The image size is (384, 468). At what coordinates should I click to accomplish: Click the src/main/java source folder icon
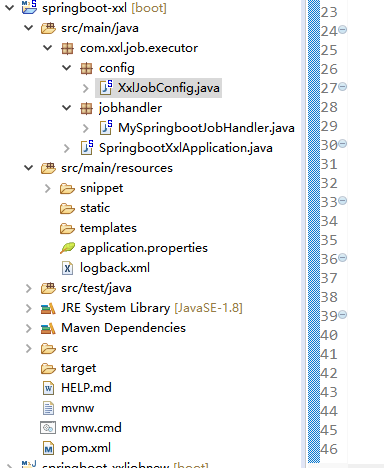point(48,28)
